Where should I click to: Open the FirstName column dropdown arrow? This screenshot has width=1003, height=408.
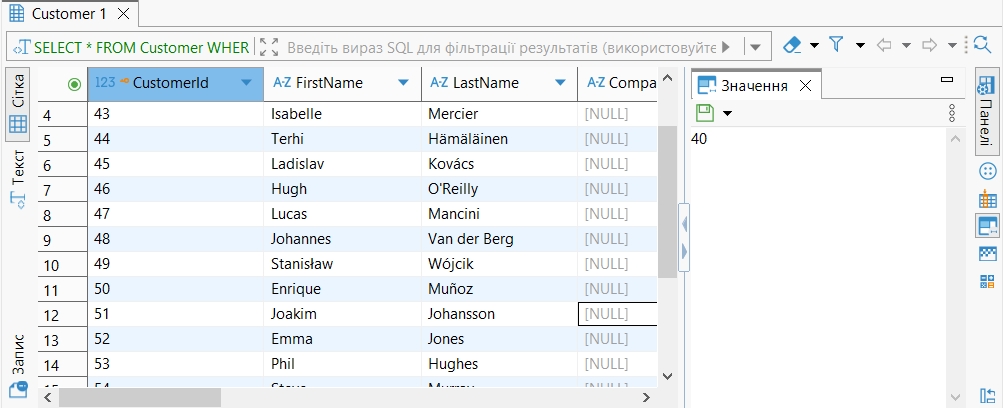(403, 82)
